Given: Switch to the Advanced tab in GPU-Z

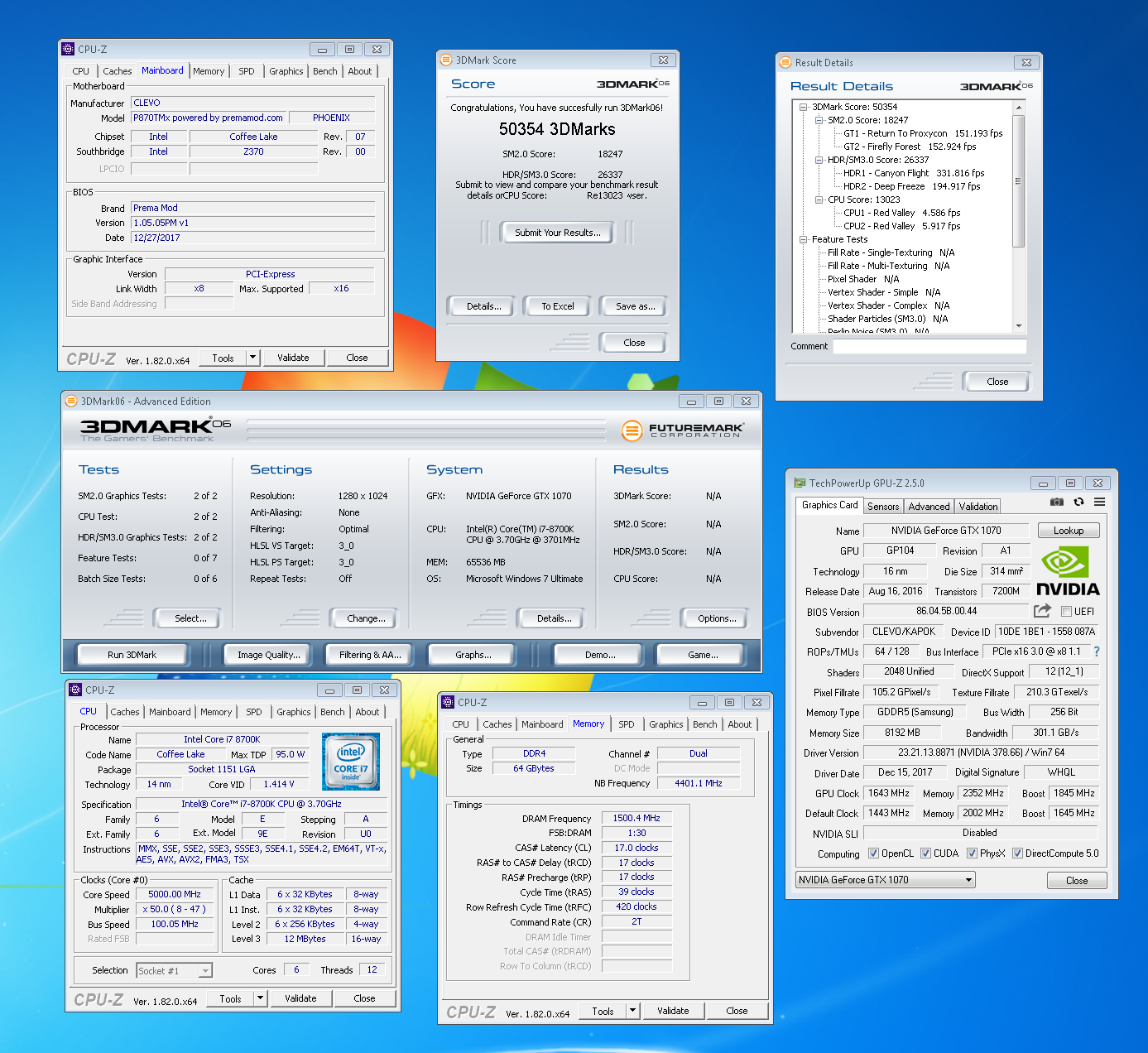Looking at the screenshot, I should [x=929, y=506].
